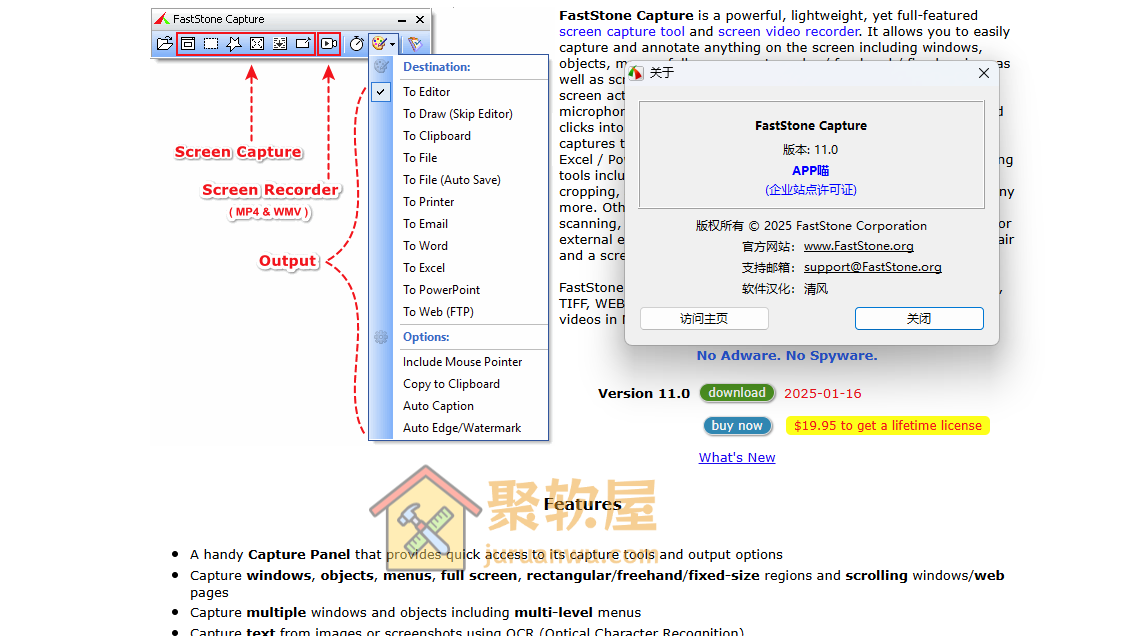
Task: Choose the Freehand Region capture star icon
Action: [x=234, y=44]
